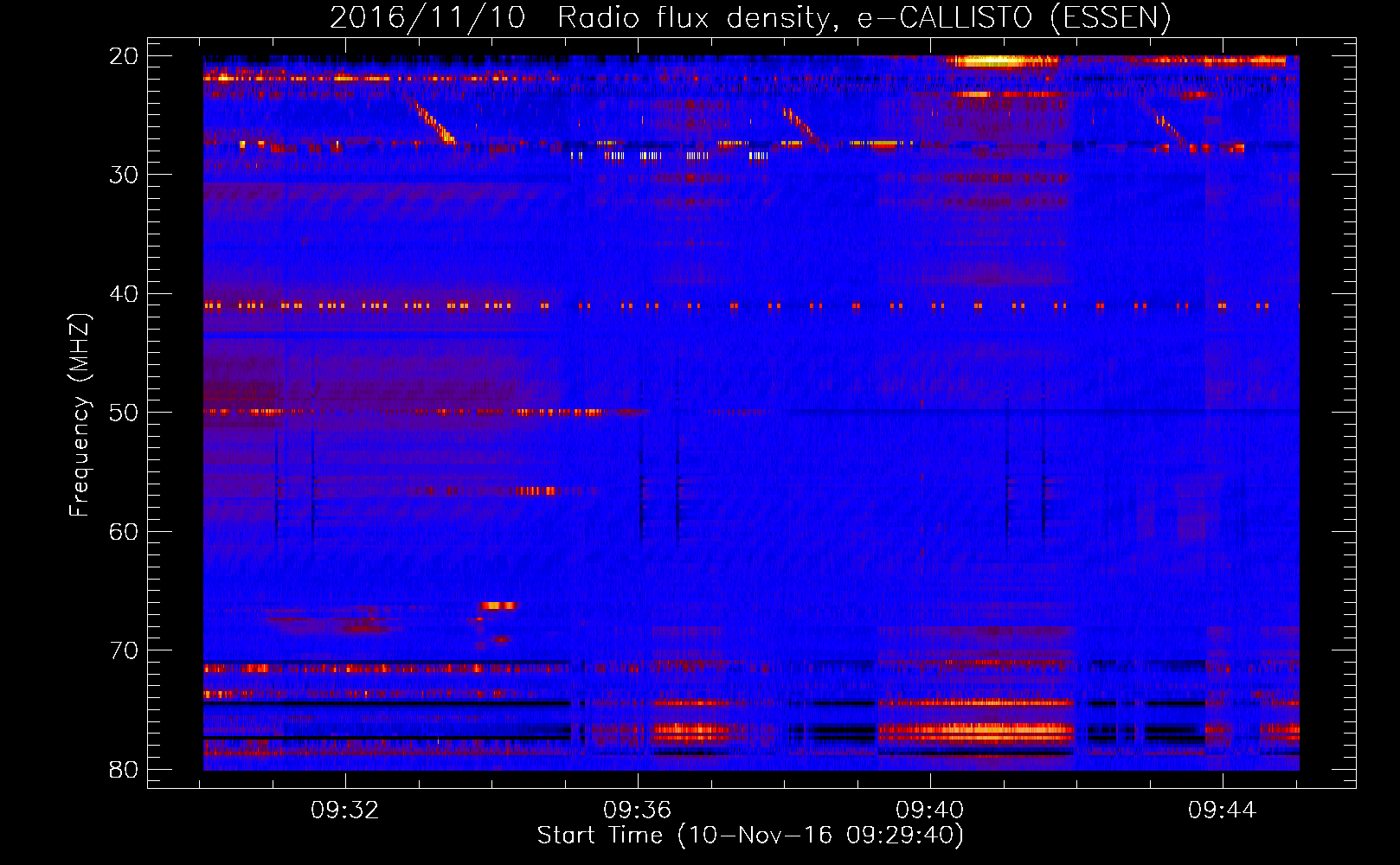Click the '09:40' time tick label
Screen dimensions: 1400x865
(x=930, y=811)
